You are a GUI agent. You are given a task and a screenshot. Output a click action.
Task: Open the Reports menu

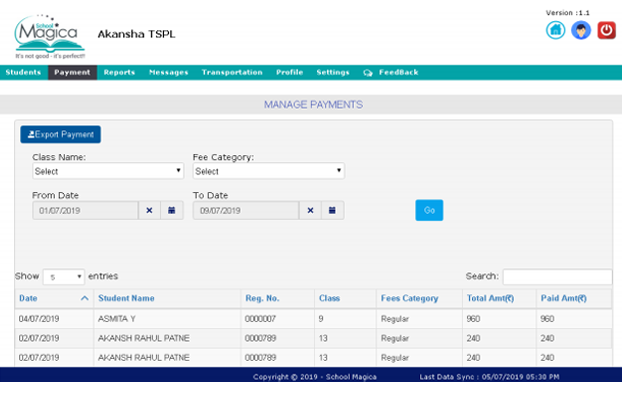(x=119, y=73)
